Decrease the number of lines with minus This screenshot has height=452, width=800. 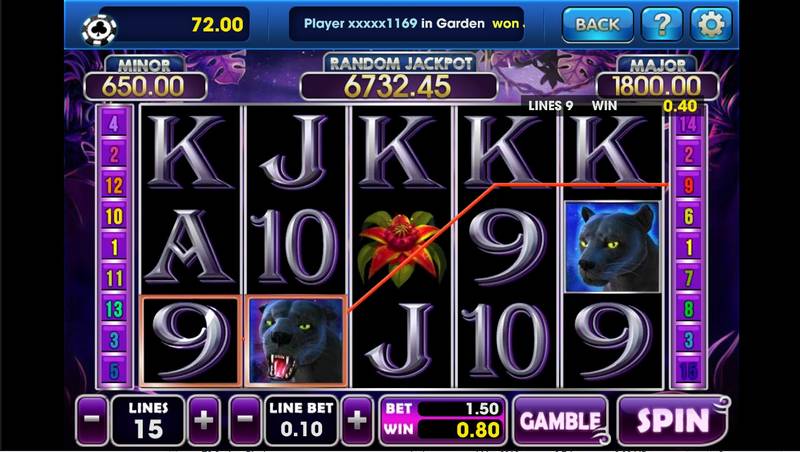(92, 420)
